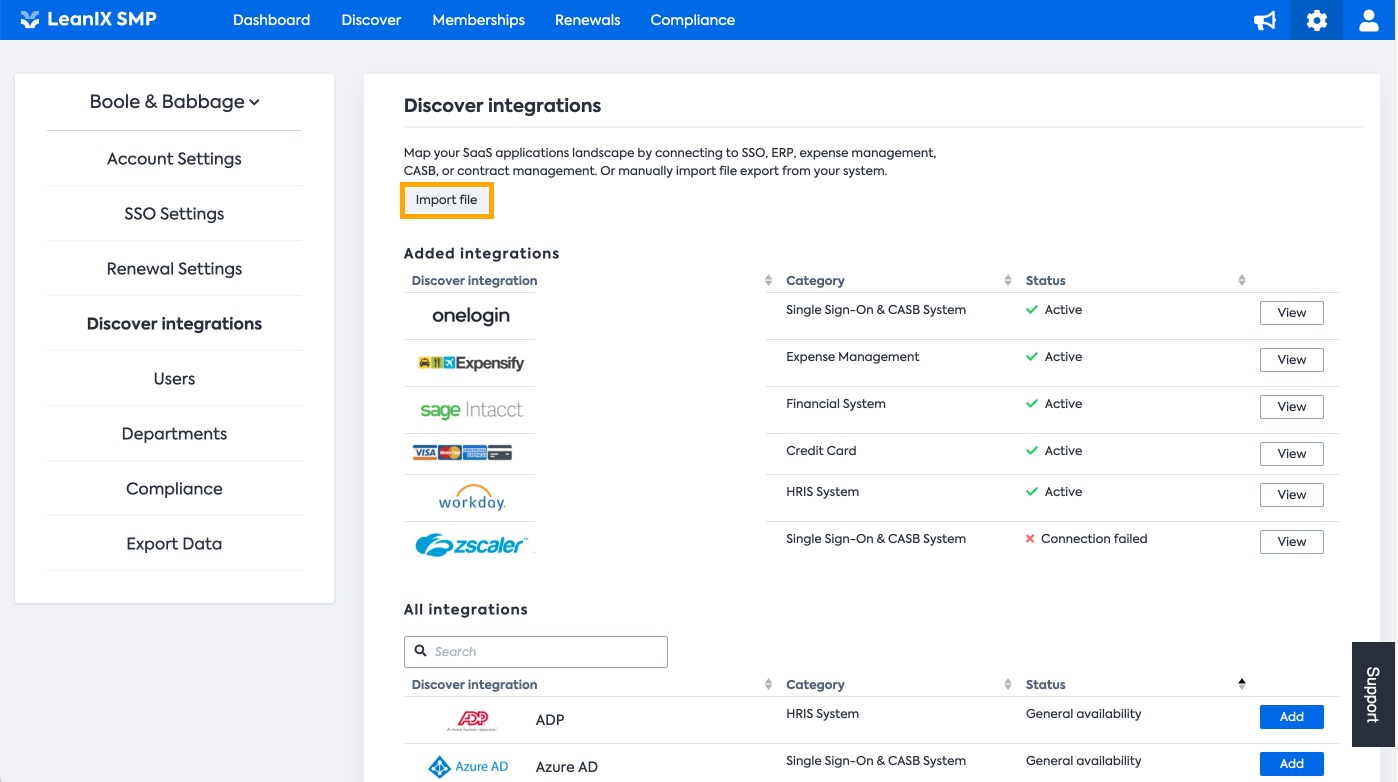The width and height of the screenshot is (1398, 782).
Task: Click 'Expense Management' category cell
Action: [x=852, y=357]
